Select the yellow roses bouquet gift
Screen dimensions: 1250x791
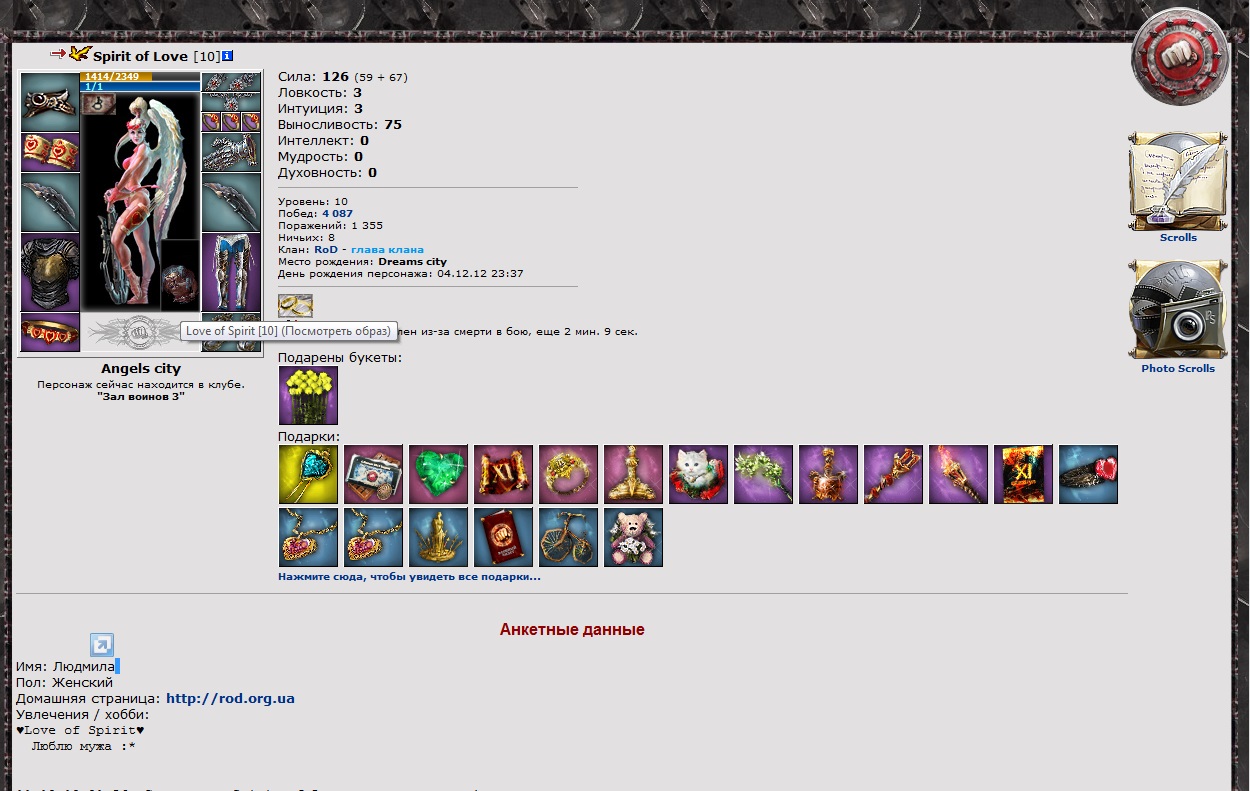point(308,395)
